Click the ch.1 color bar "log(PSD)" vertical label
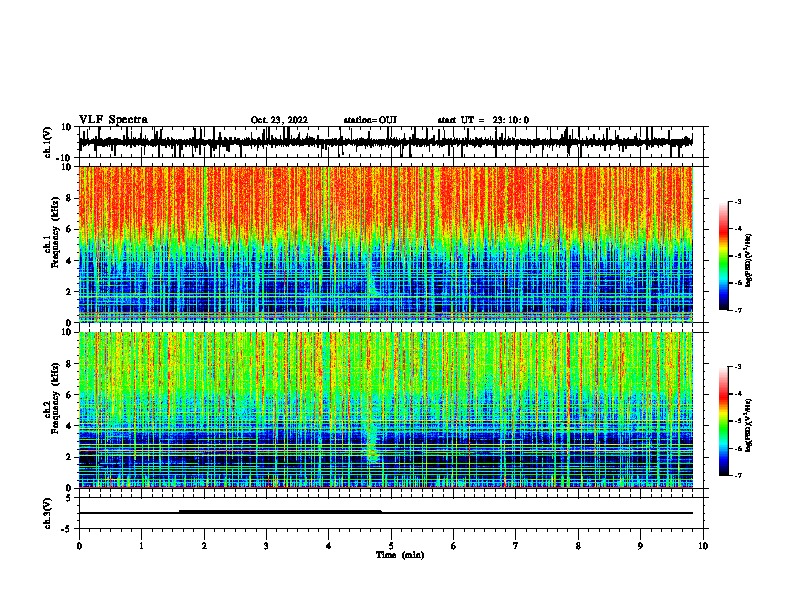The image size is (792, 612). (x=749, y=260)
